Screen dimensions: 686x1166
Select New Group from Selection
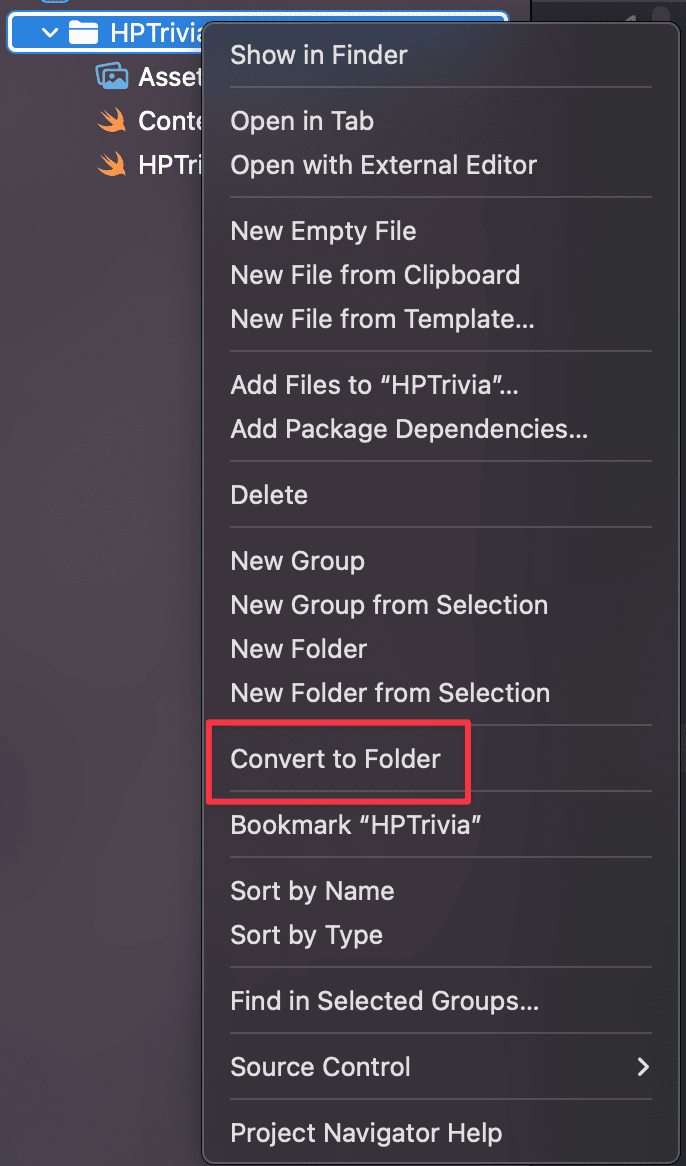(x=389, y=605)
